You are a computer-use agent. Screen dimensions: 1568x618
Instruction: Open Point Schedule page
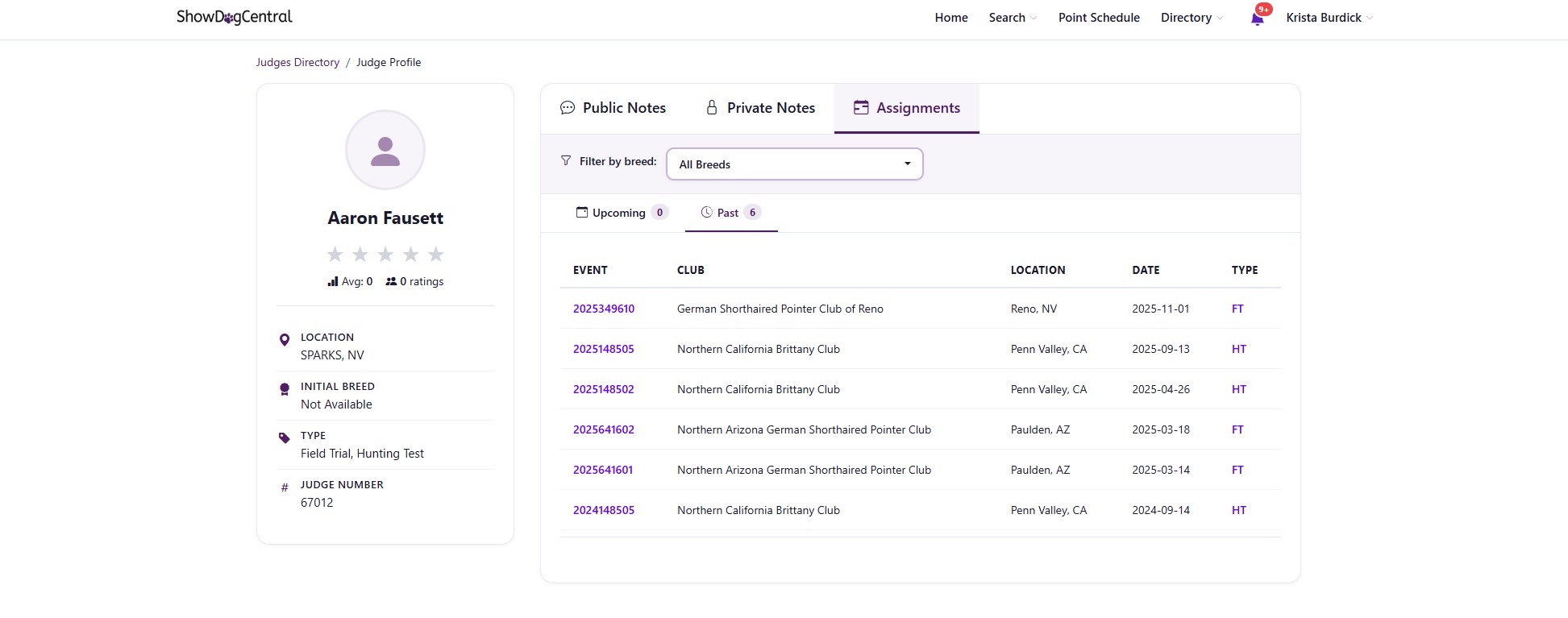tap(1099, 18)
